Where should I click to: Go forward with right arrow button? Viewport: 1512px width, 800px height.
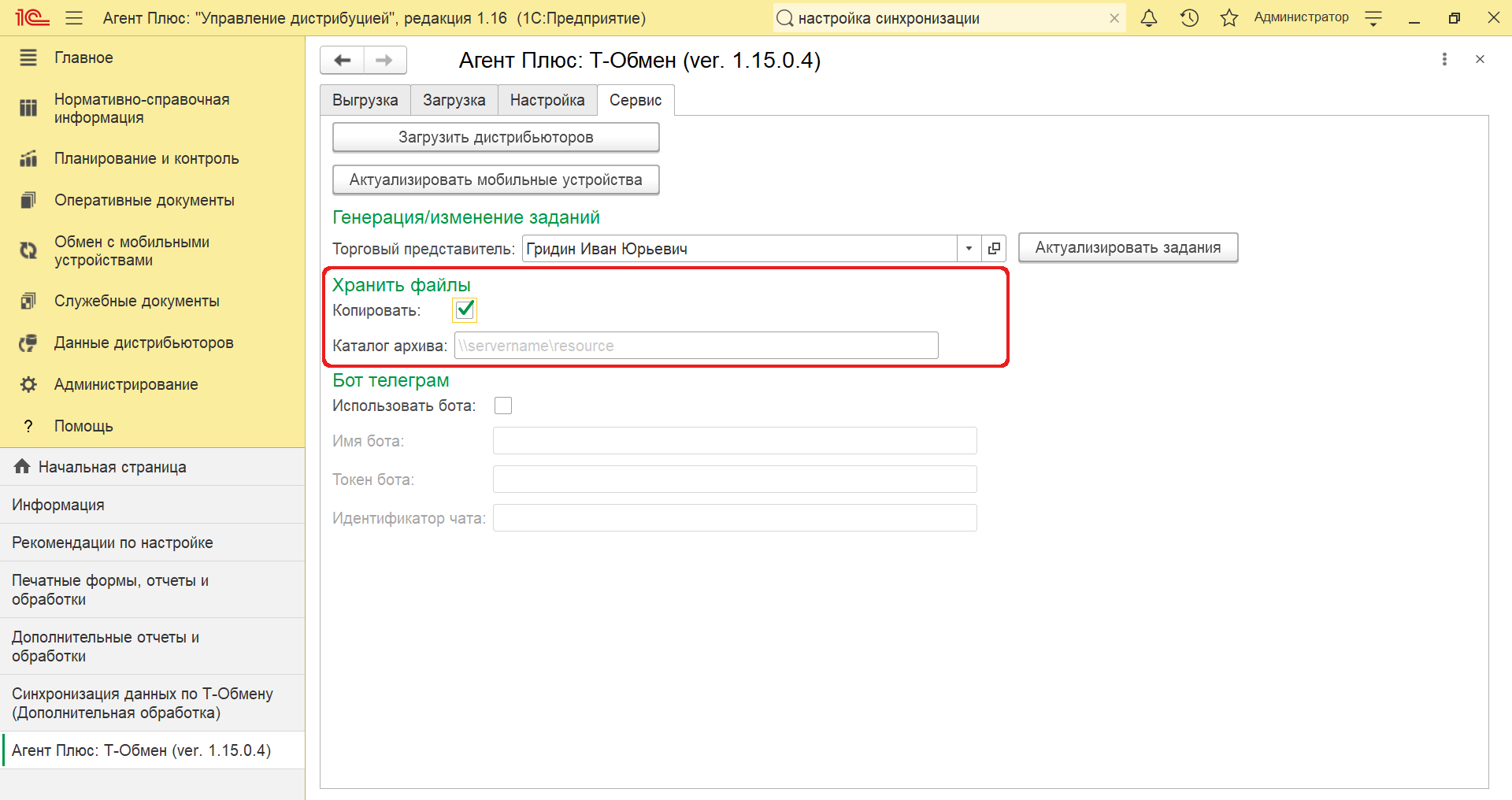click(385, 60)
